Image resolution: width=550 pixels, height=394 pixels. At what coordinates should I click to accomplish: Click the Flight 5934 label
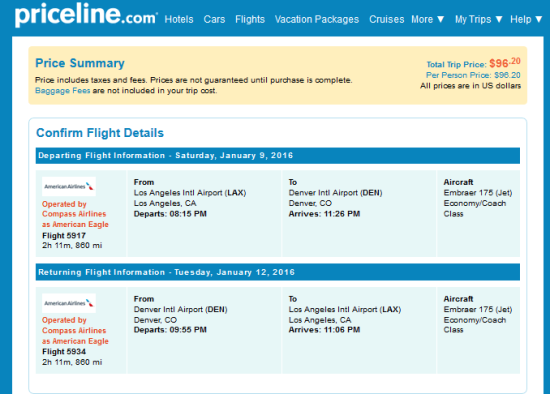click(64, 352)
